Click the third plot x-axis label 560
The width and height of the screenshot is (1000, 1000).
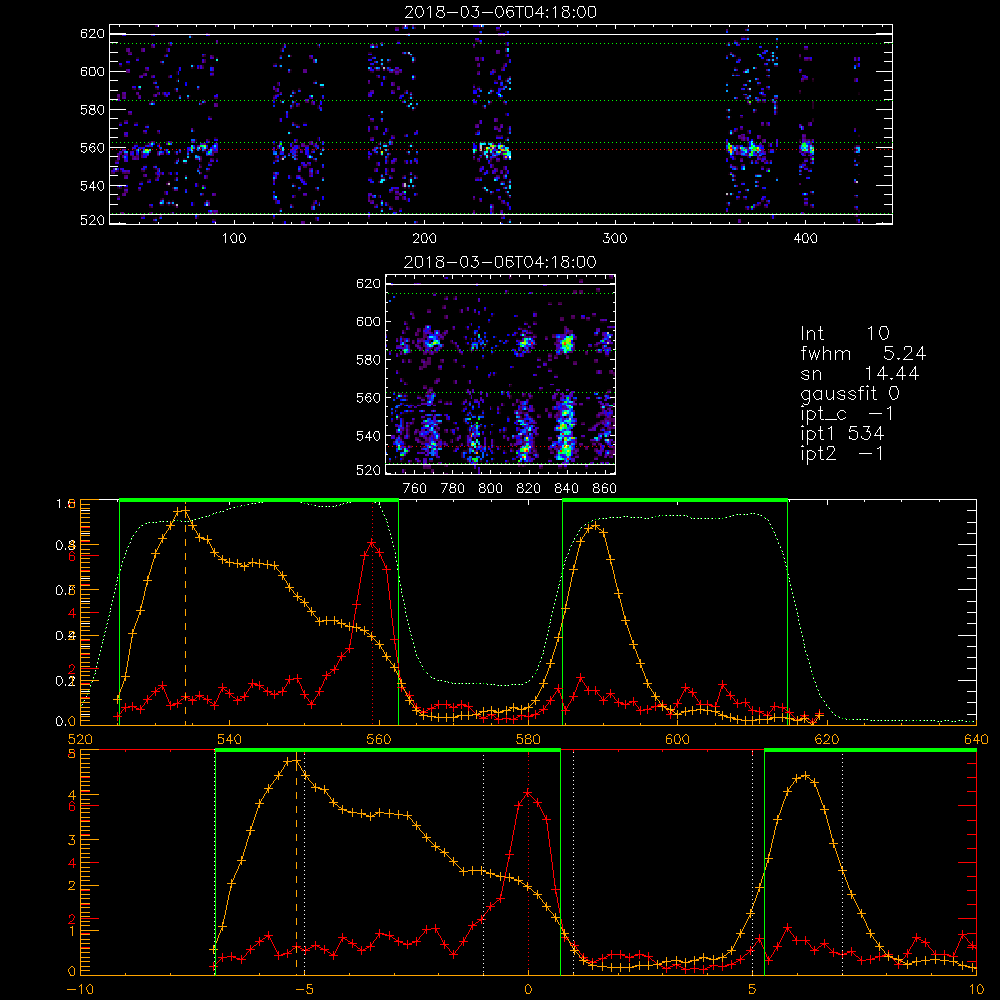click(x=379, y=739)
